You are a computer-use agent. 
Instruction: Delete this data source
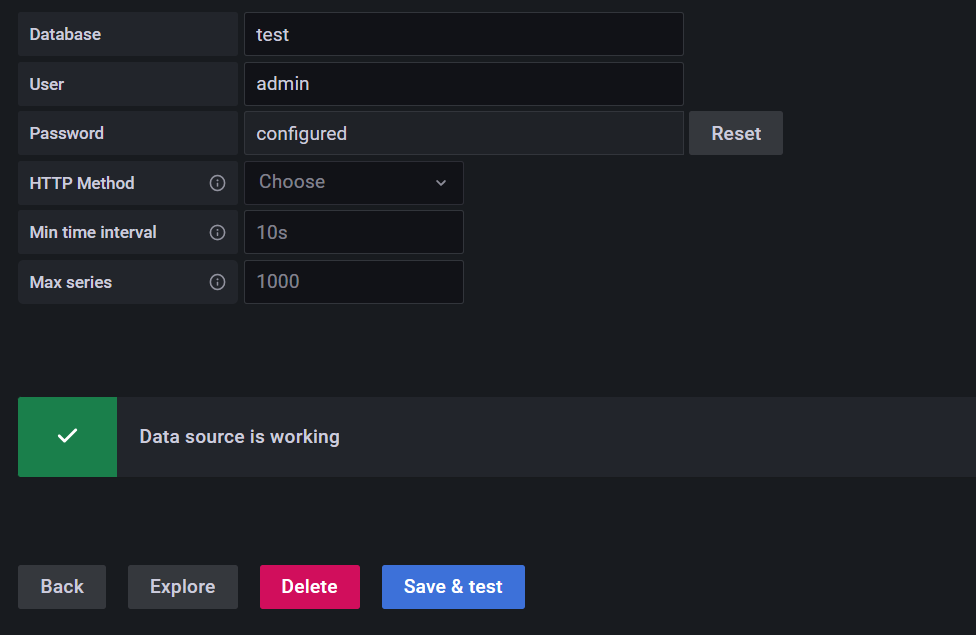(309, 586)
